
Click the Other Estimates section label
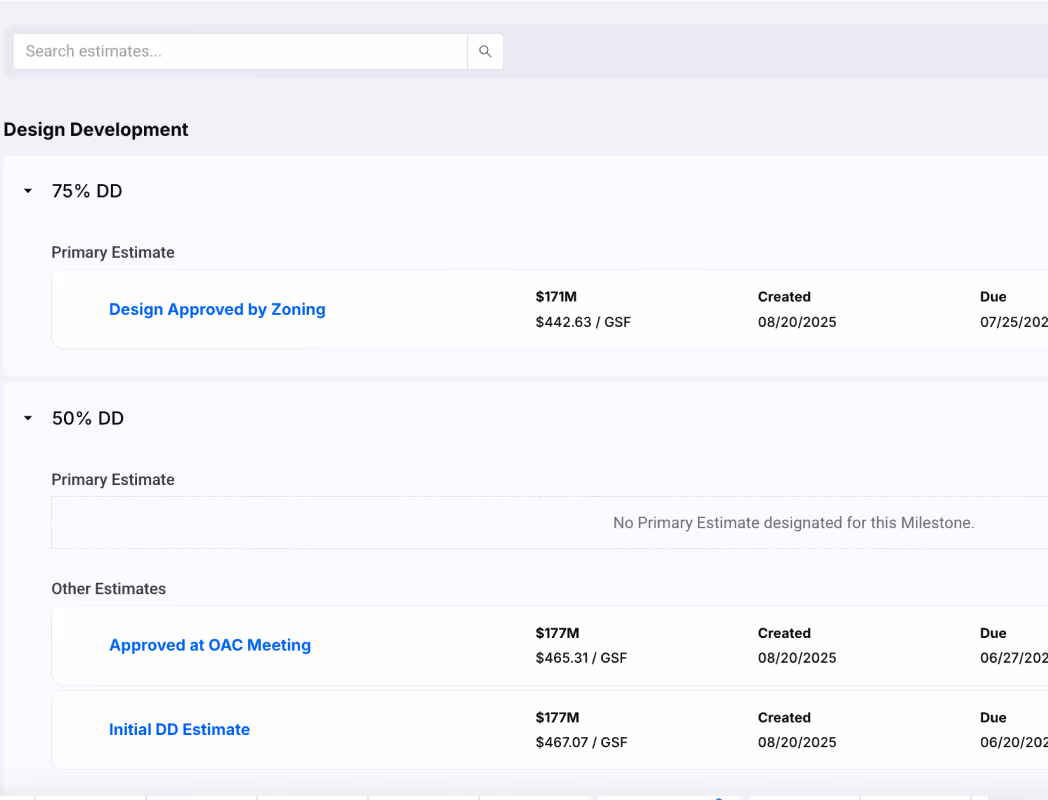tap(109, 589)
